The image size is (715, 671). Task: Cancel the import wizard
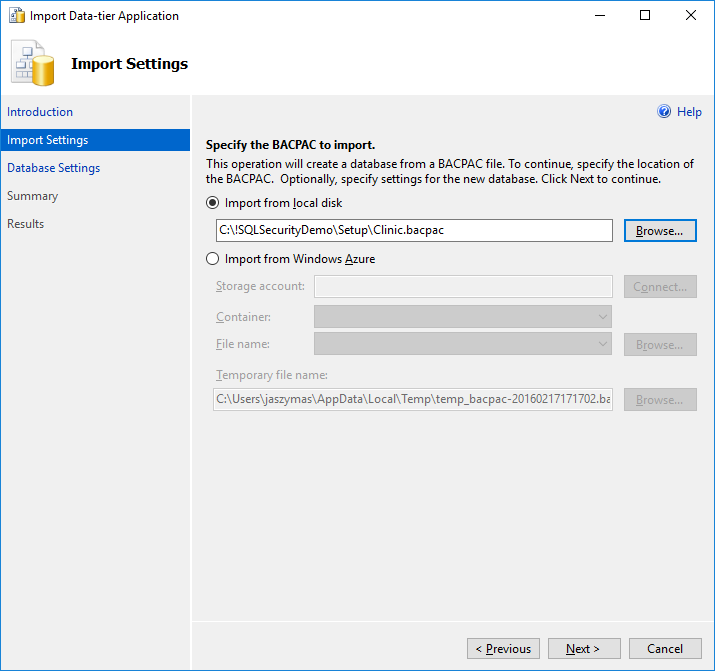point(665,649)
